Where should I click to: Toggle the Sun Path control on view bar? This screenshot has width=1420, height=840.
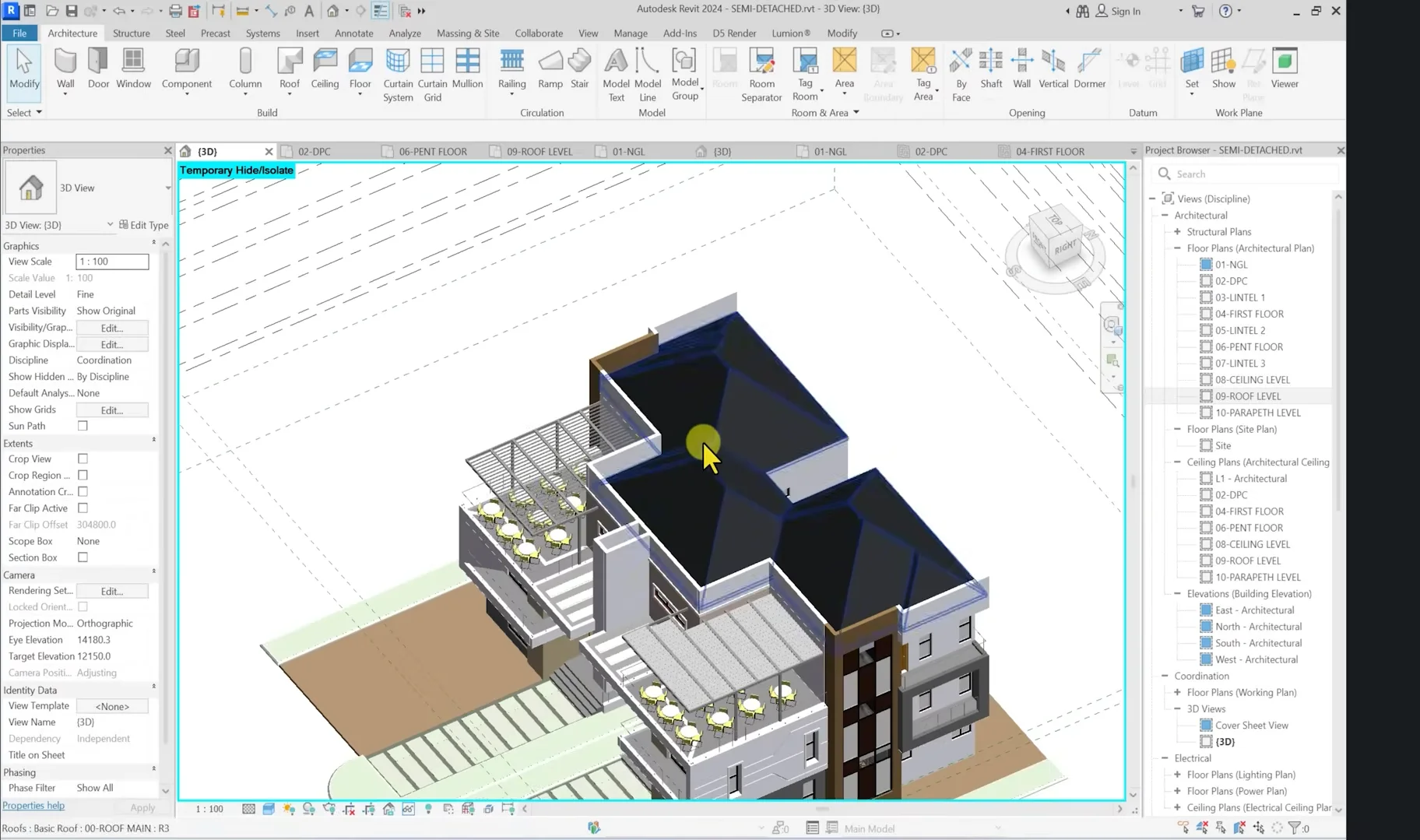click(289, 809)
